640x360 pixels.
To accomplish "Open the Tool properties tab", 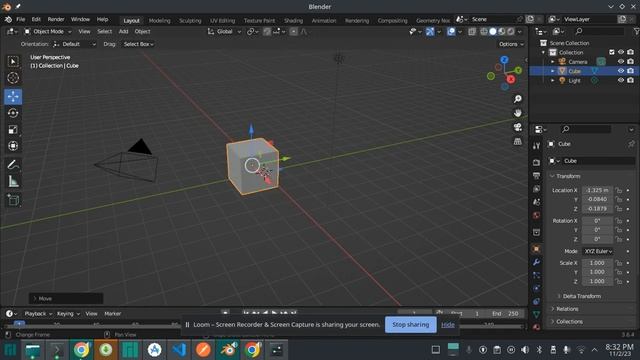I will pyautogui.click(x=536, y=146).
